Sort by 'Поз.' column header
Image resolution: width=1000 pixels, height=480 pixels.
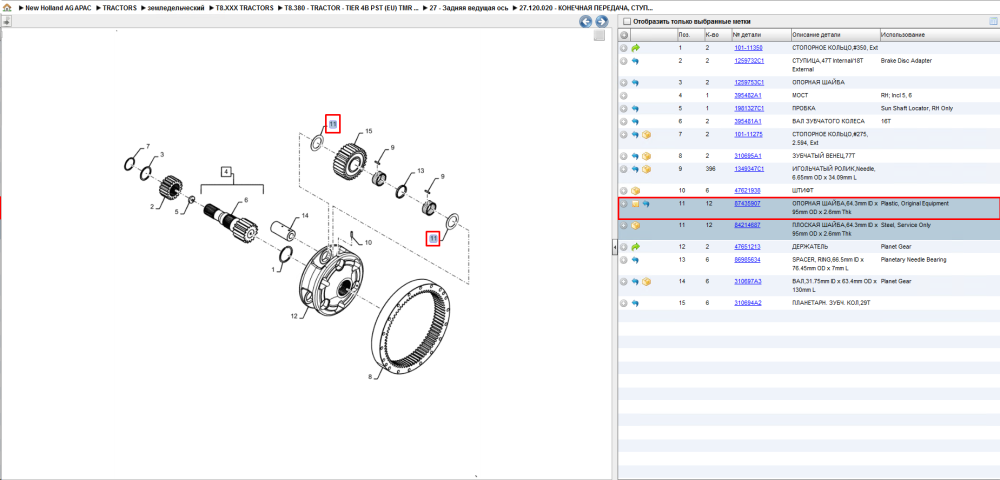point(689,34)
